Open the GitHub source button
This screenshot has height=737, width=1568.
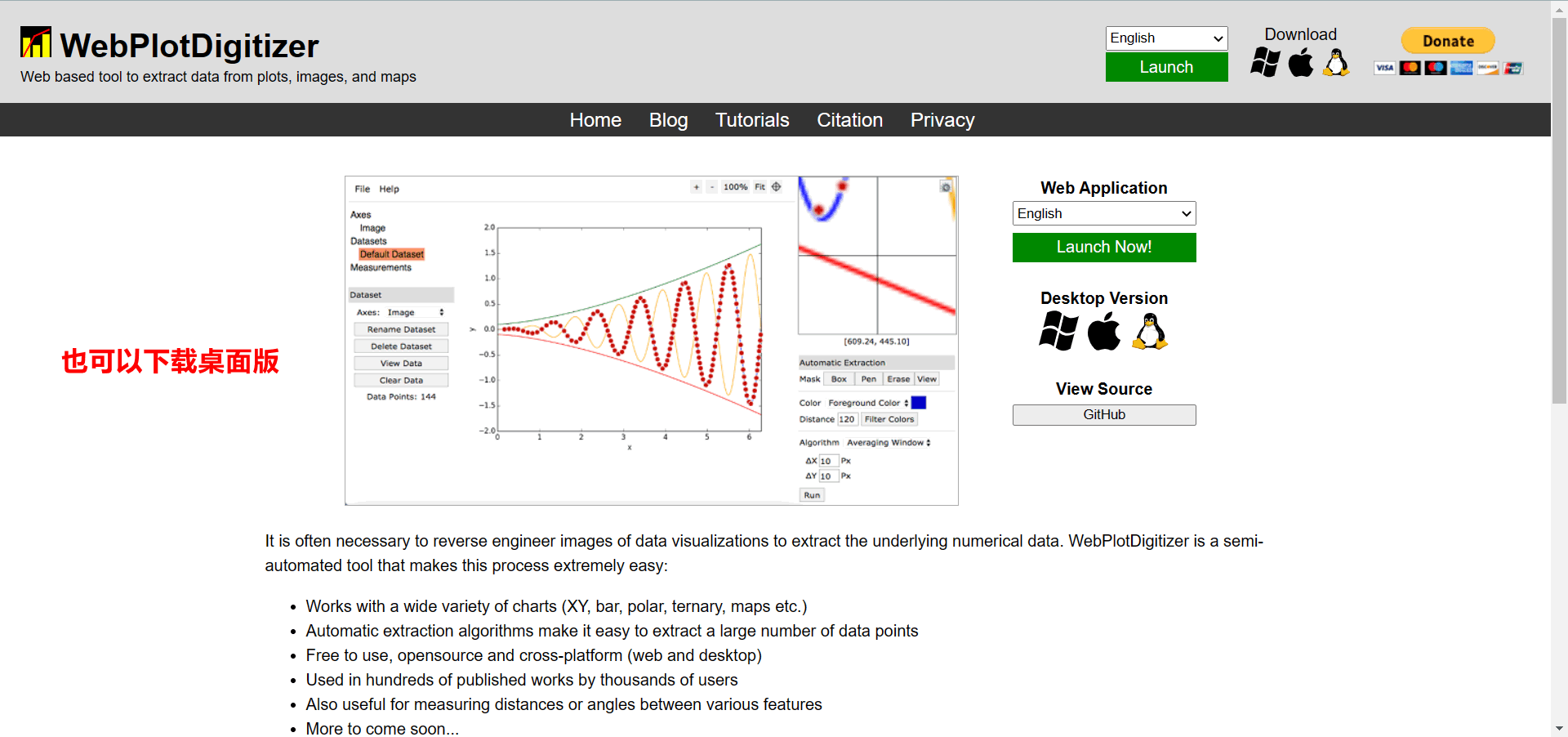[x=1104, y=415]
